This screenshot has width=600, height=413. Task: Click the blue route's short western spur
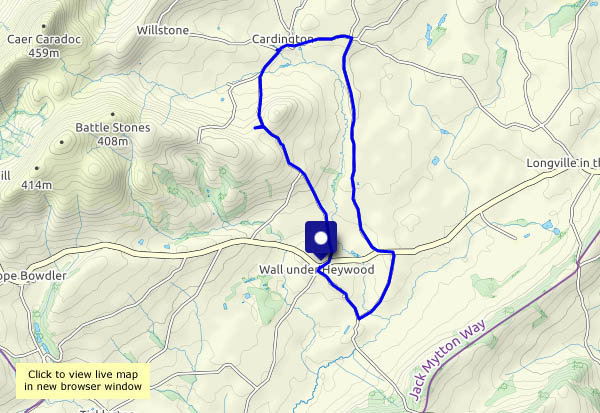pyautogui.click(x=258, y=127)
